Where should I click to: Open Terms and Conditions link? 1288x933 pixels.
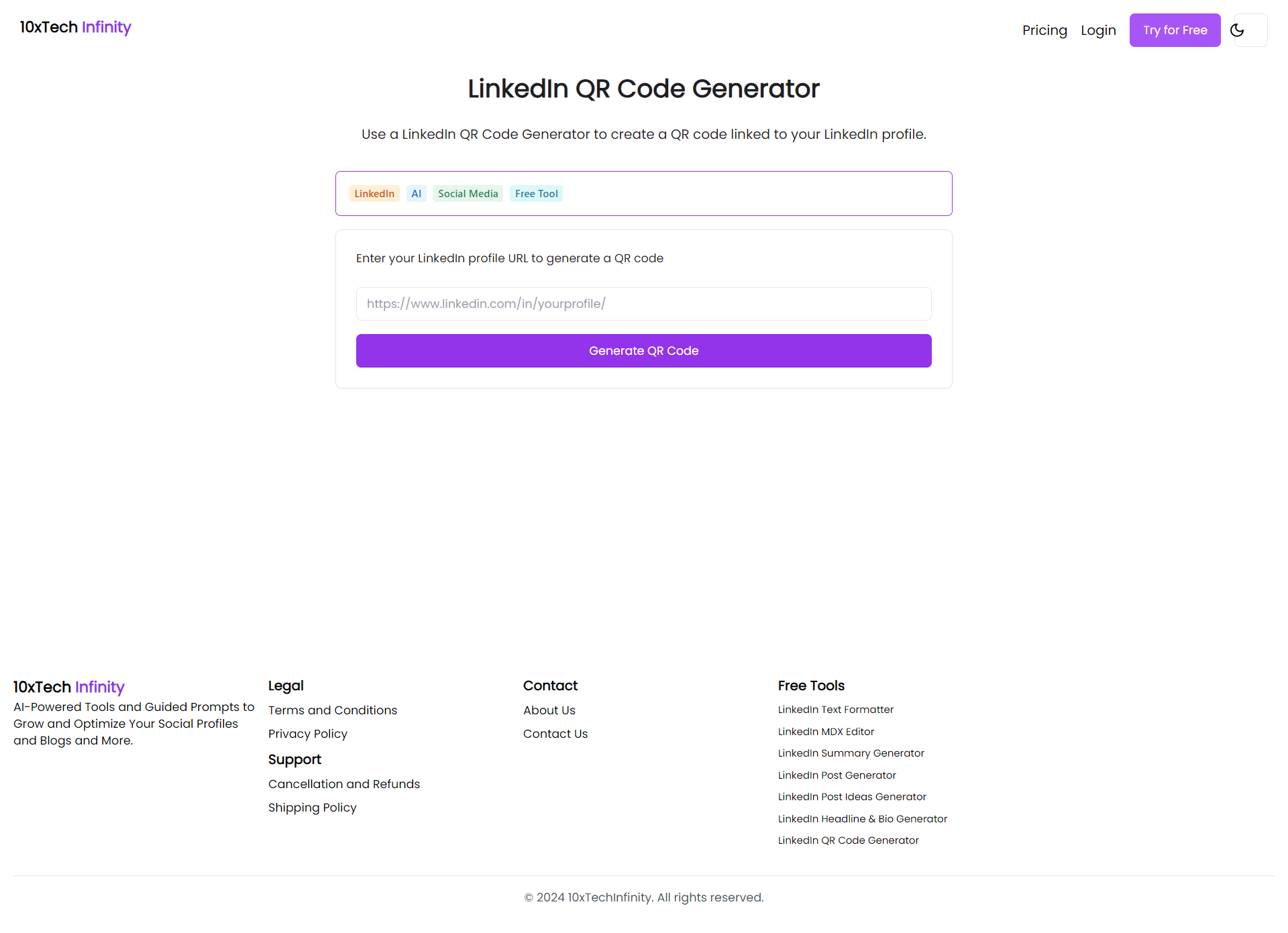pos(332,710)
